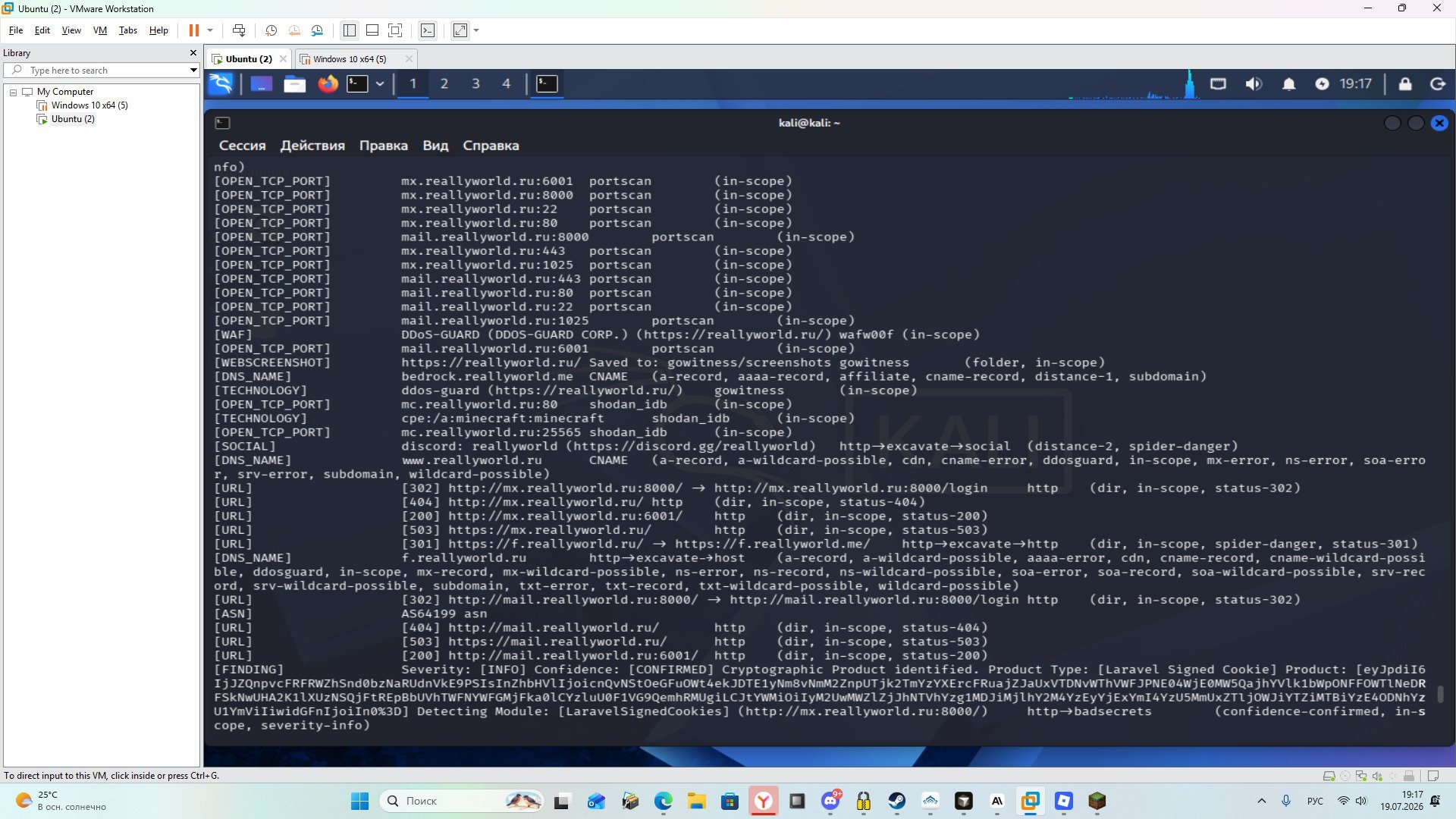This screenshot has width=1456, height=819.
Task: Show hidden system tray icons
Action: click(x=1262, y=801)
